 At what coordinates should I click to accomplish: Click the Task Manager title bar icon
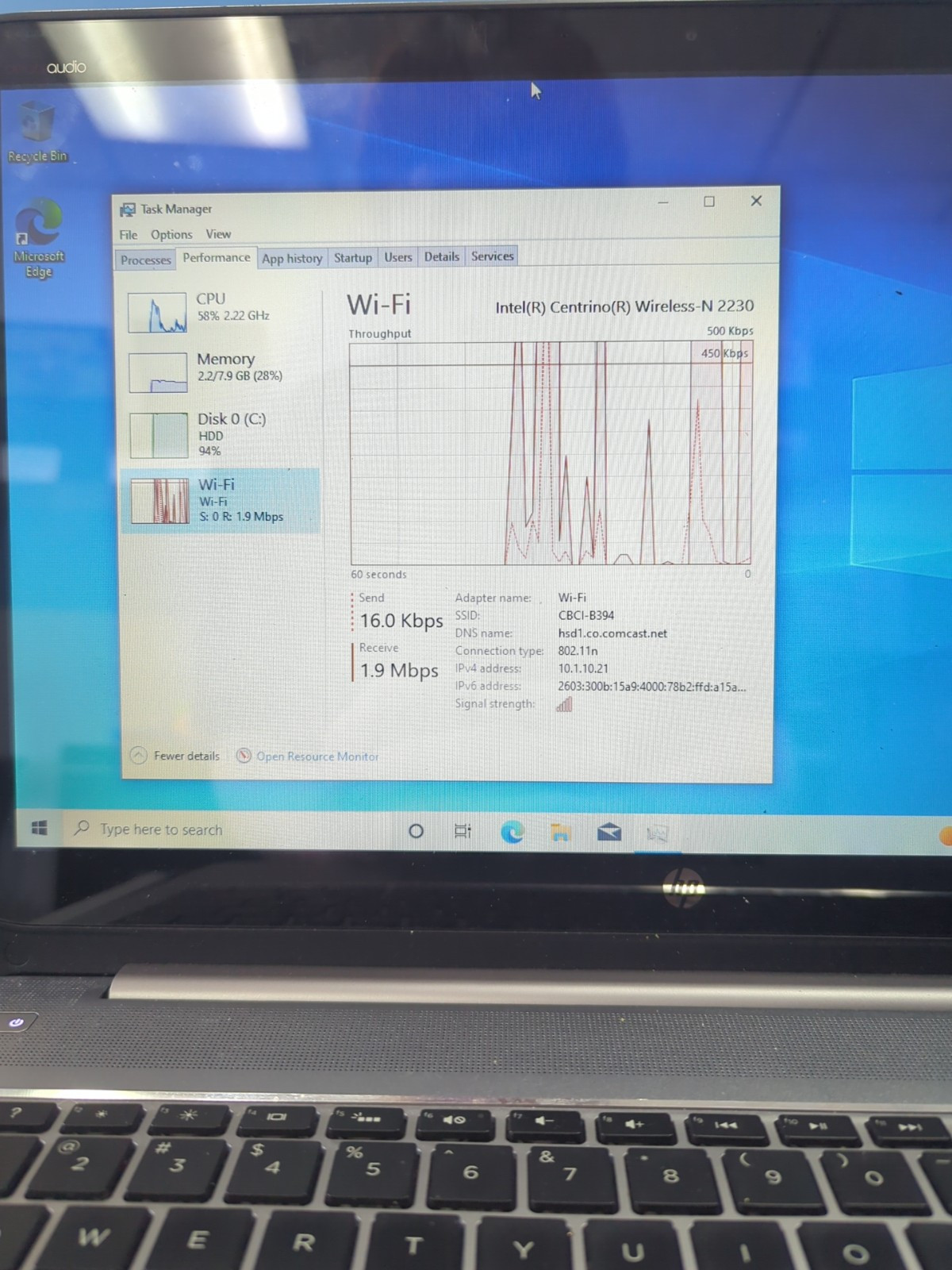click(128, 210)
